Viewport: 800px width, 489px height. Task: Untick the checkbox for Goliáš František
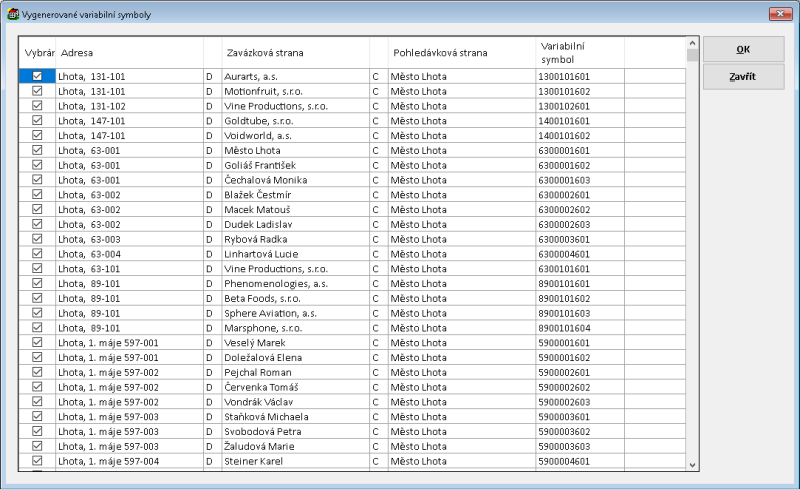pyautogui.click(x=38, y=165)
